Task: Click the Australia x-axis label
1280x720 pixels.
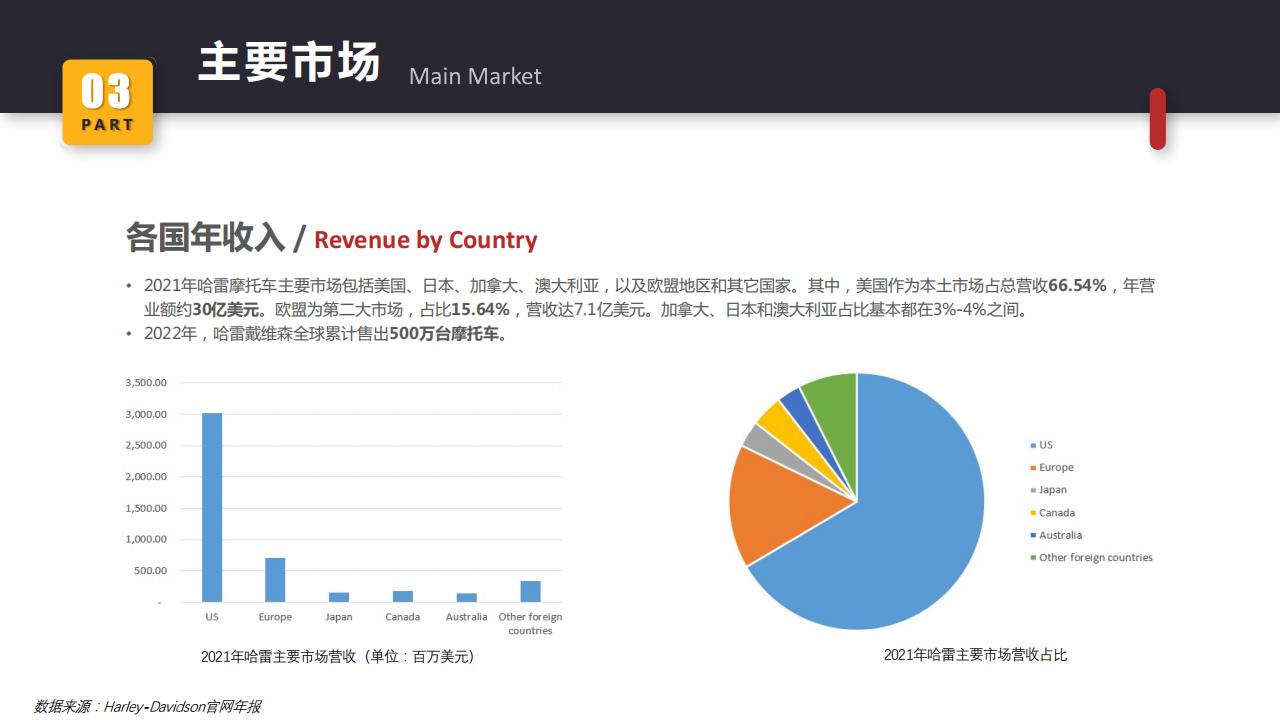Action: [467, 617]
